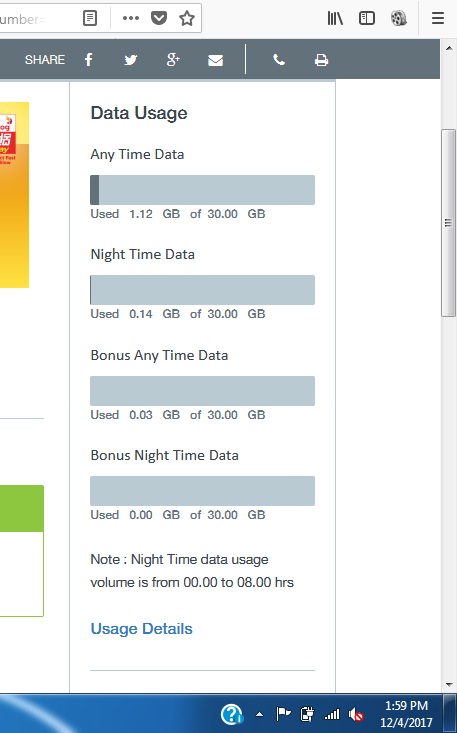Open the taskbar clock and date

[x=406, y=714]
